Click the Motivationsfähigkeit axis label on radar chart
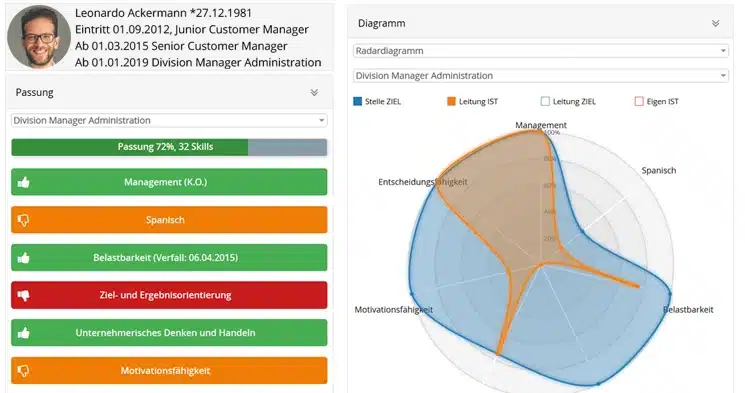 coord(393,309)
